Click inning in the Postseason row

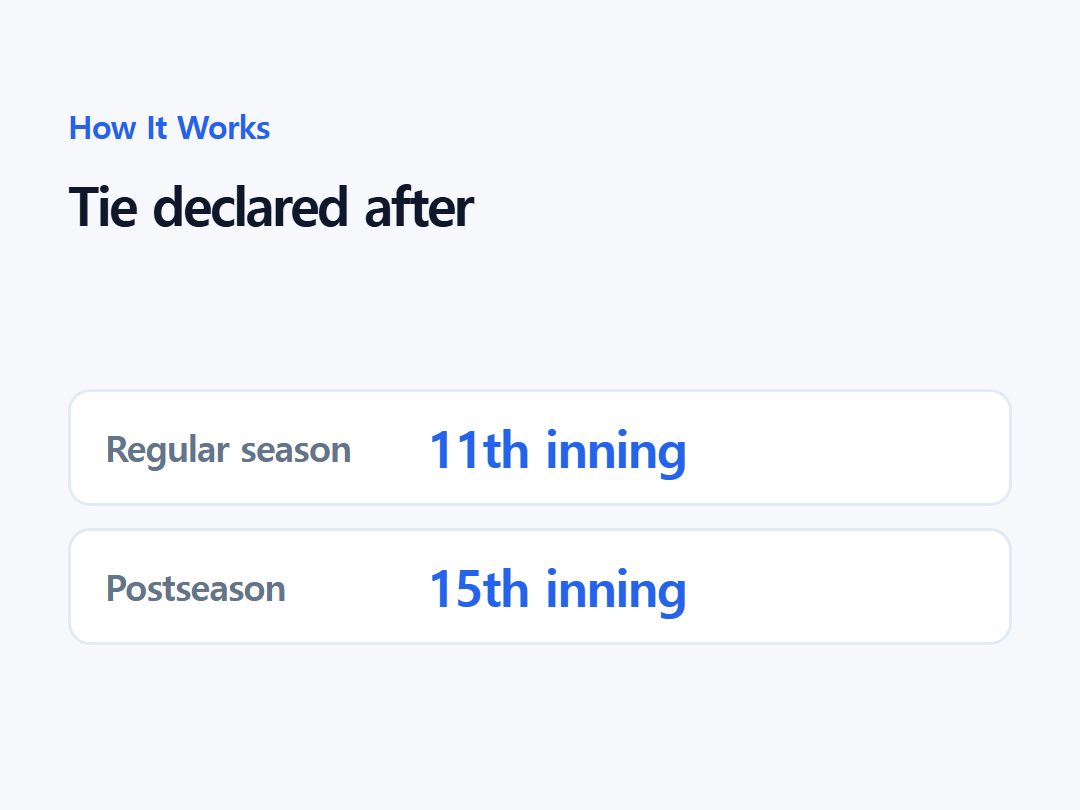point(616,592)
